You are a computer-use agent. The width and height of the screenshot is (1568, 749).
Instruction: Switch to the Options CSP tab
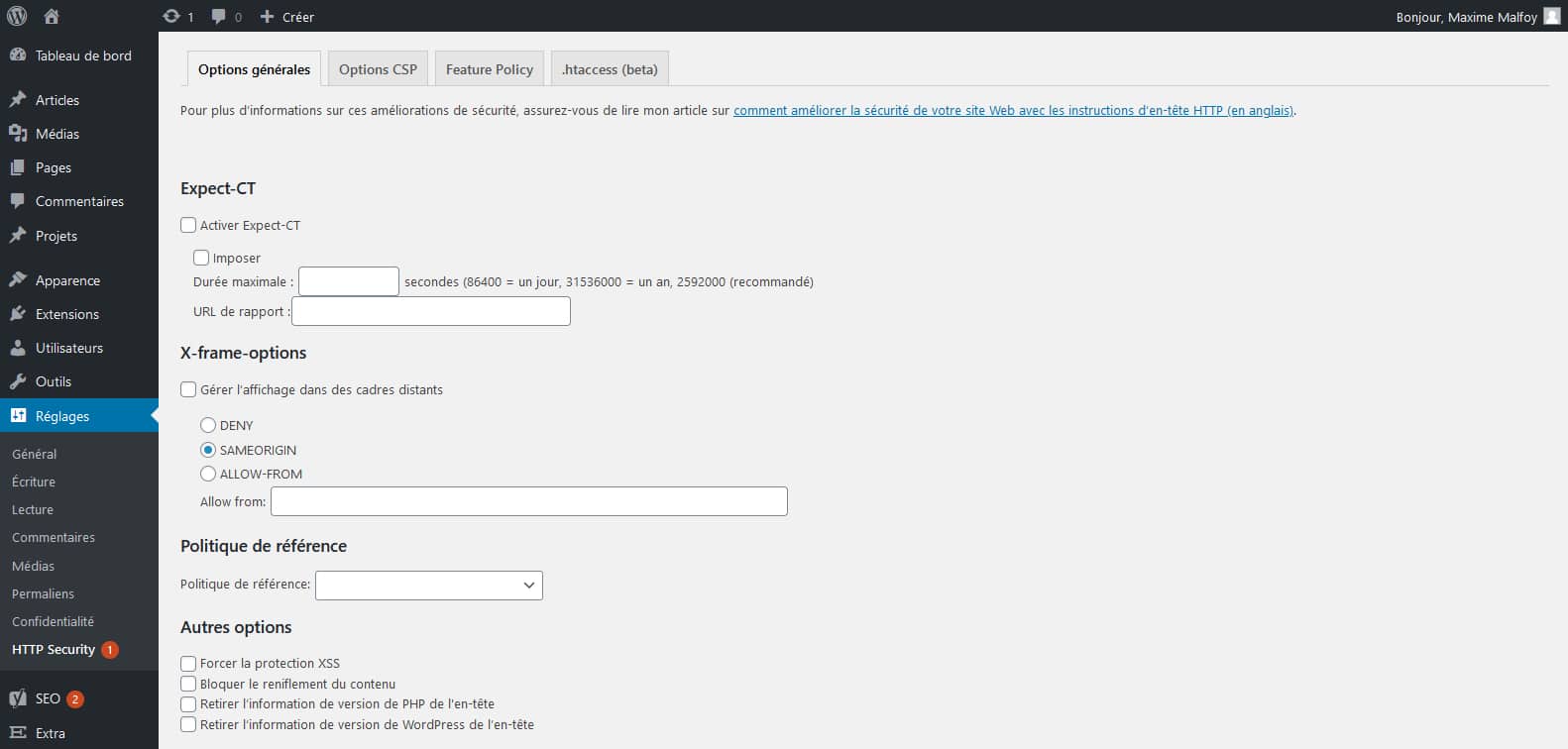click(378, 68)
